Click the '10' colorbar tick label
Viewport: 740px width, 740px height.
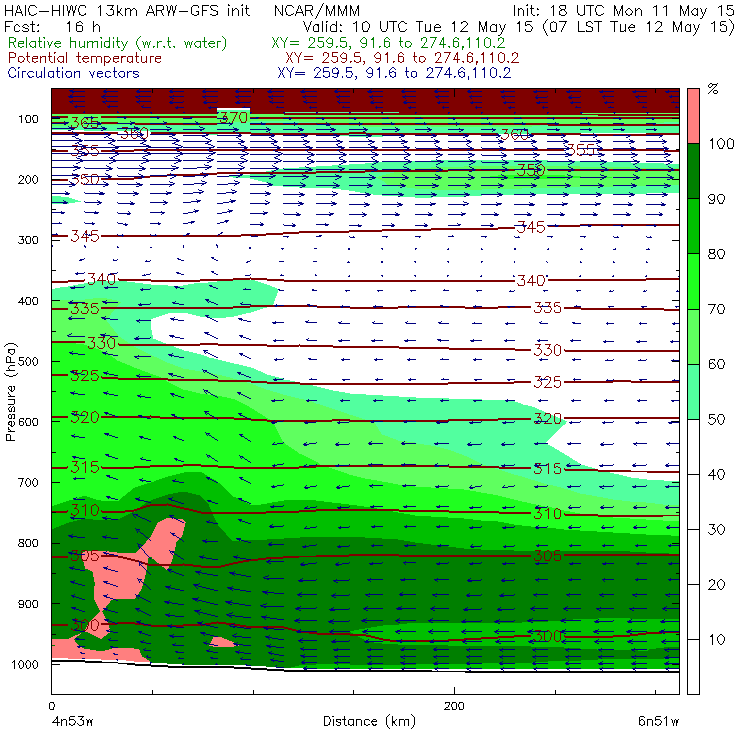coord(716,639)
